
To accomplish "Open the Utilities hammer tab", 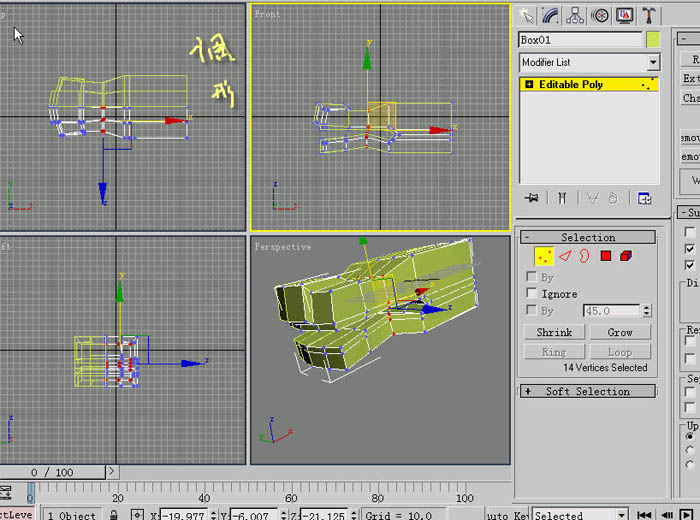I will (649, 16).
